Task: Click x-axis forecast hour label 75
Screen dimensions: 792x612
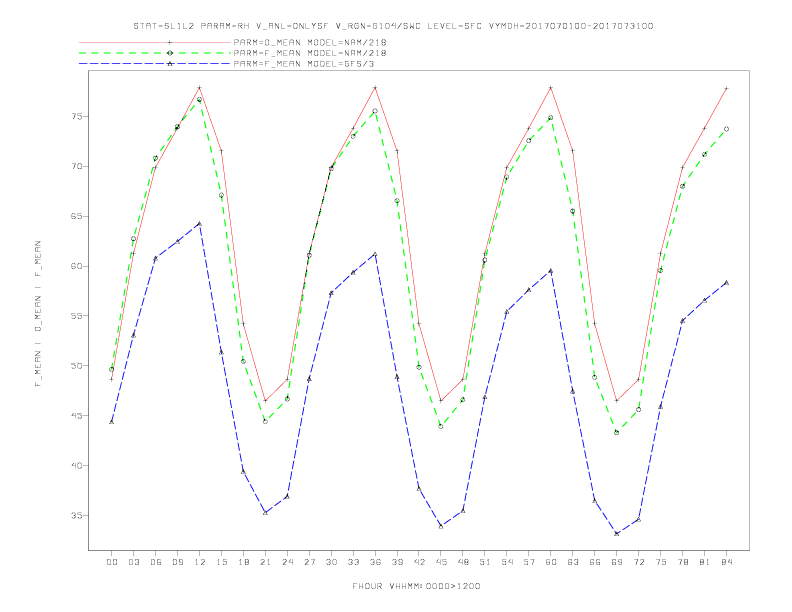Action: pos(661,562)
